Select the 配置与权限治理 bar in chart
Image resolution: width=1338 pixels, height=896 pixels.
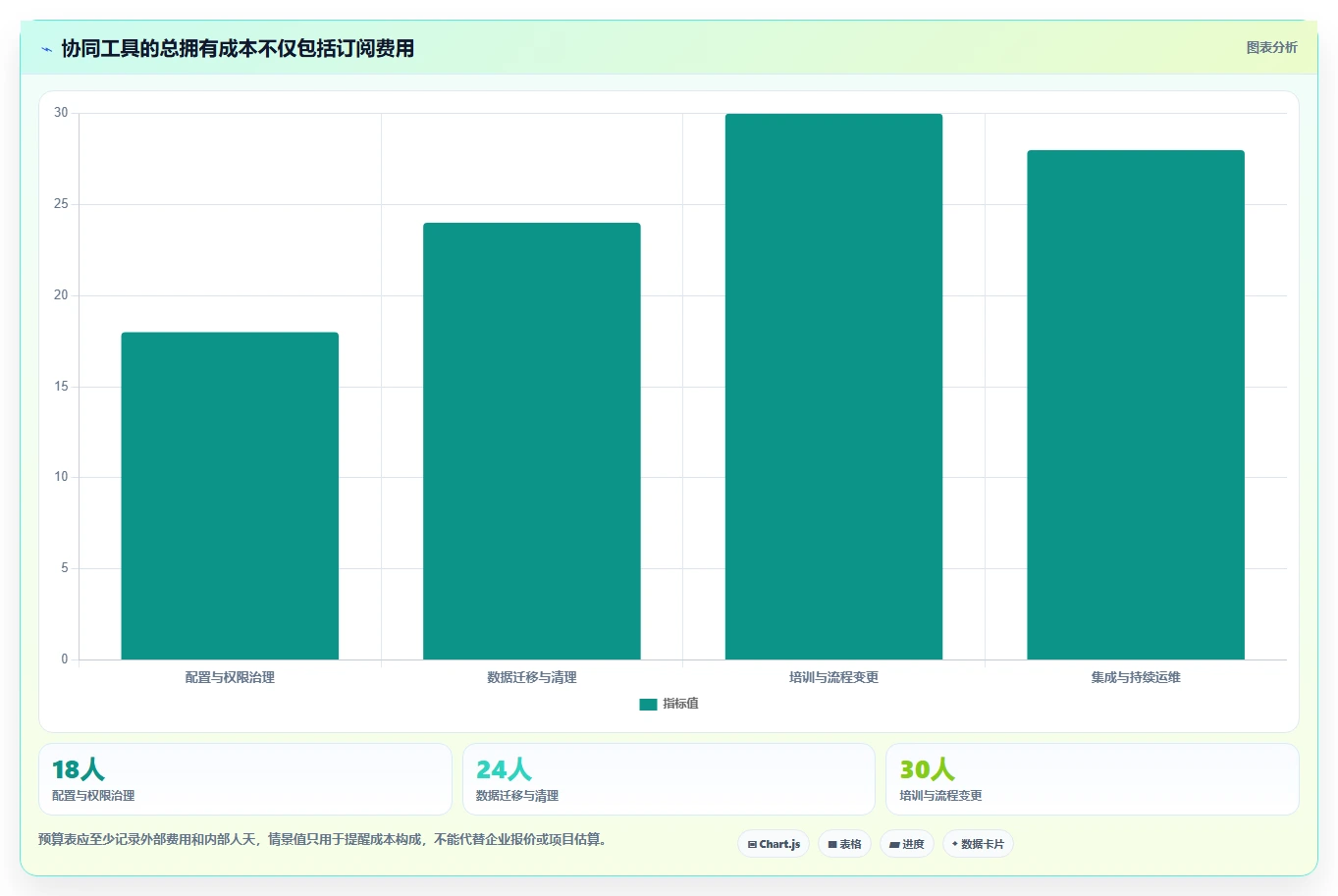click(x=230, y=496)
